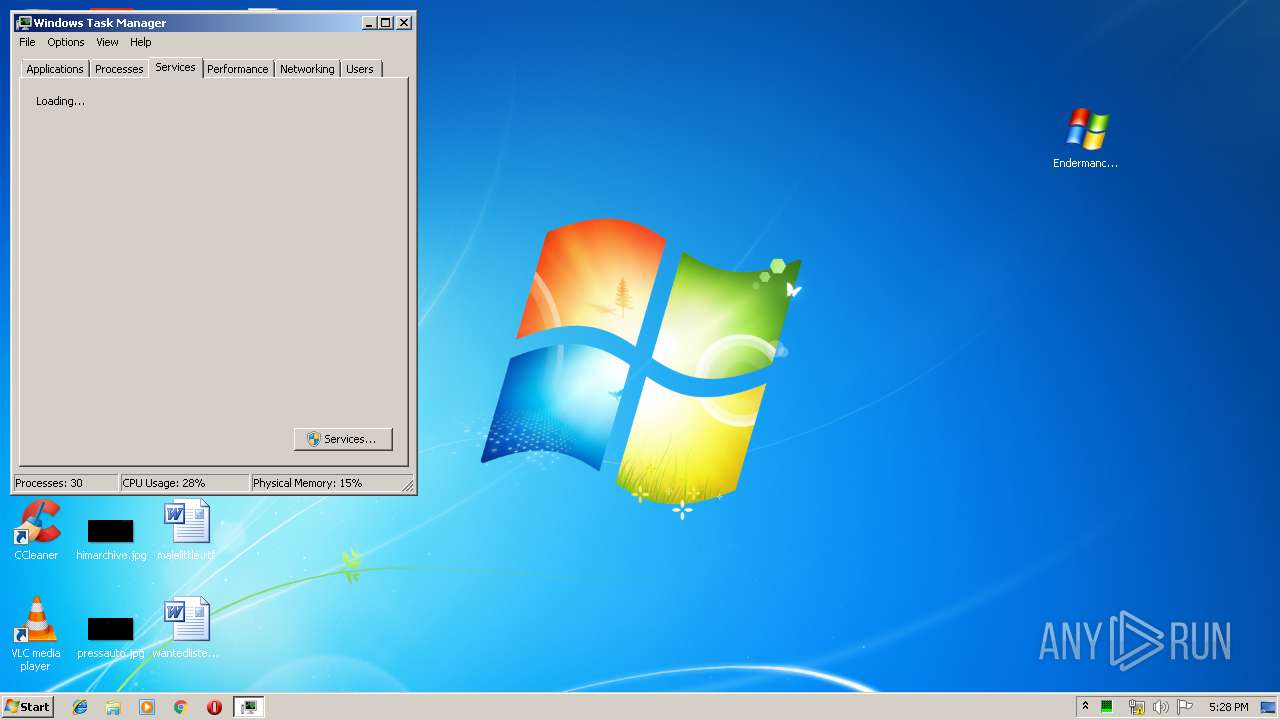The image size is (1280, 720).
Task: Click the Task Manager title bar icon
Action: click(x=24, y=22)
